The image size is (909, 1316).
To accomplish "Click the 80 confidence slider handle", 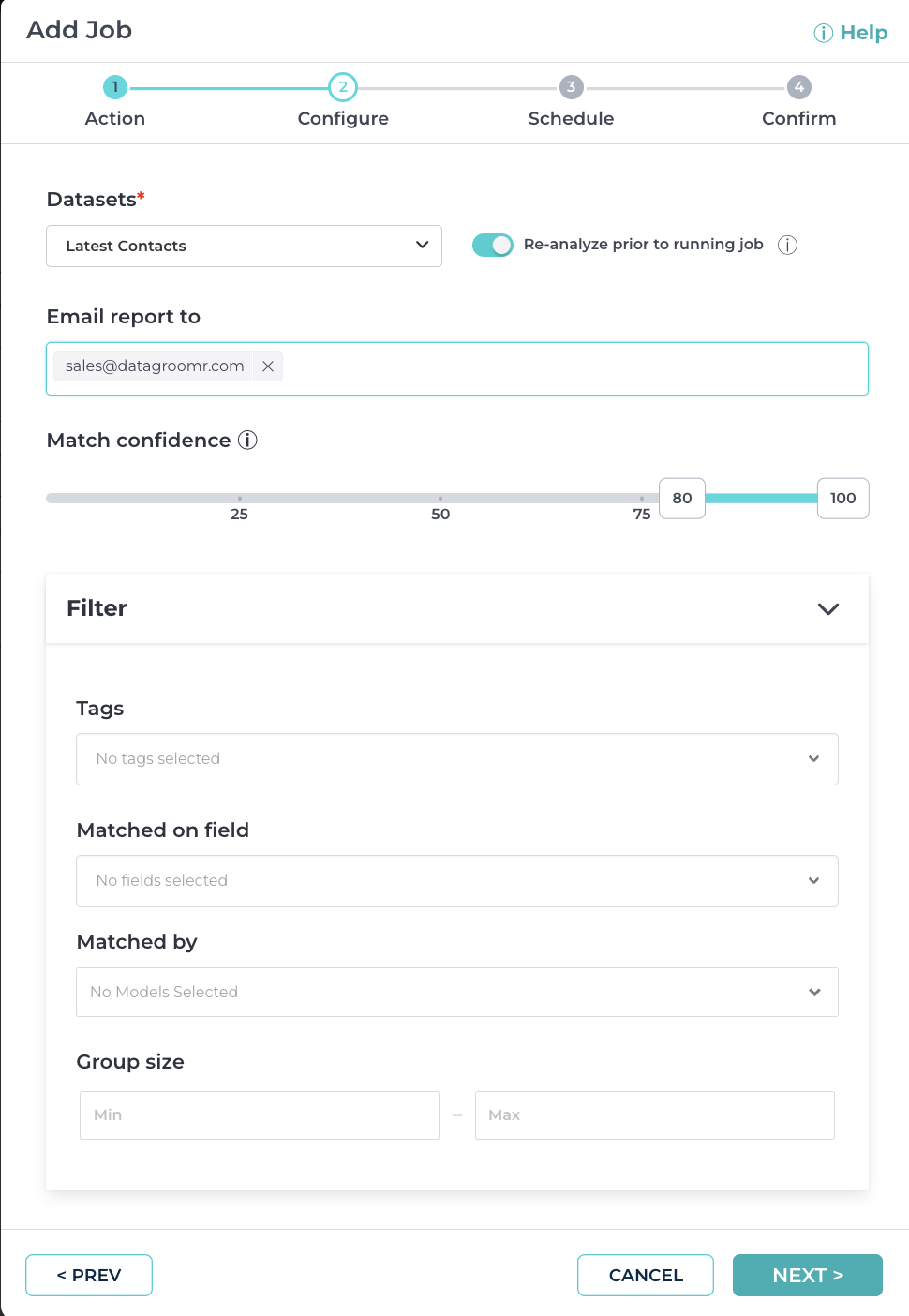I will [x=682, y=499].
